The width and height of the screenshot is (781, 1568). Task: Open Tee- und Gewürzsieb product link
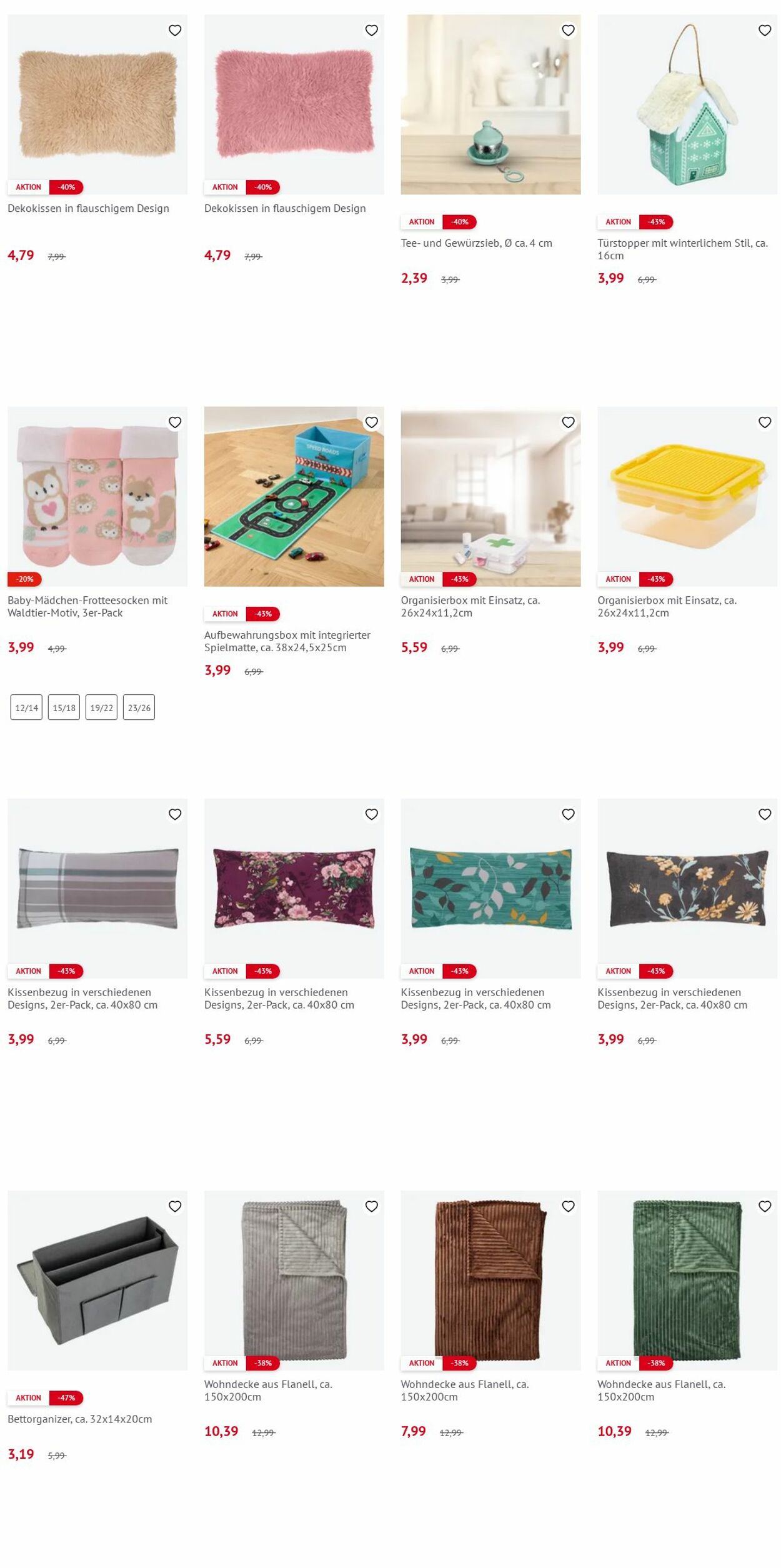(477, 243)
